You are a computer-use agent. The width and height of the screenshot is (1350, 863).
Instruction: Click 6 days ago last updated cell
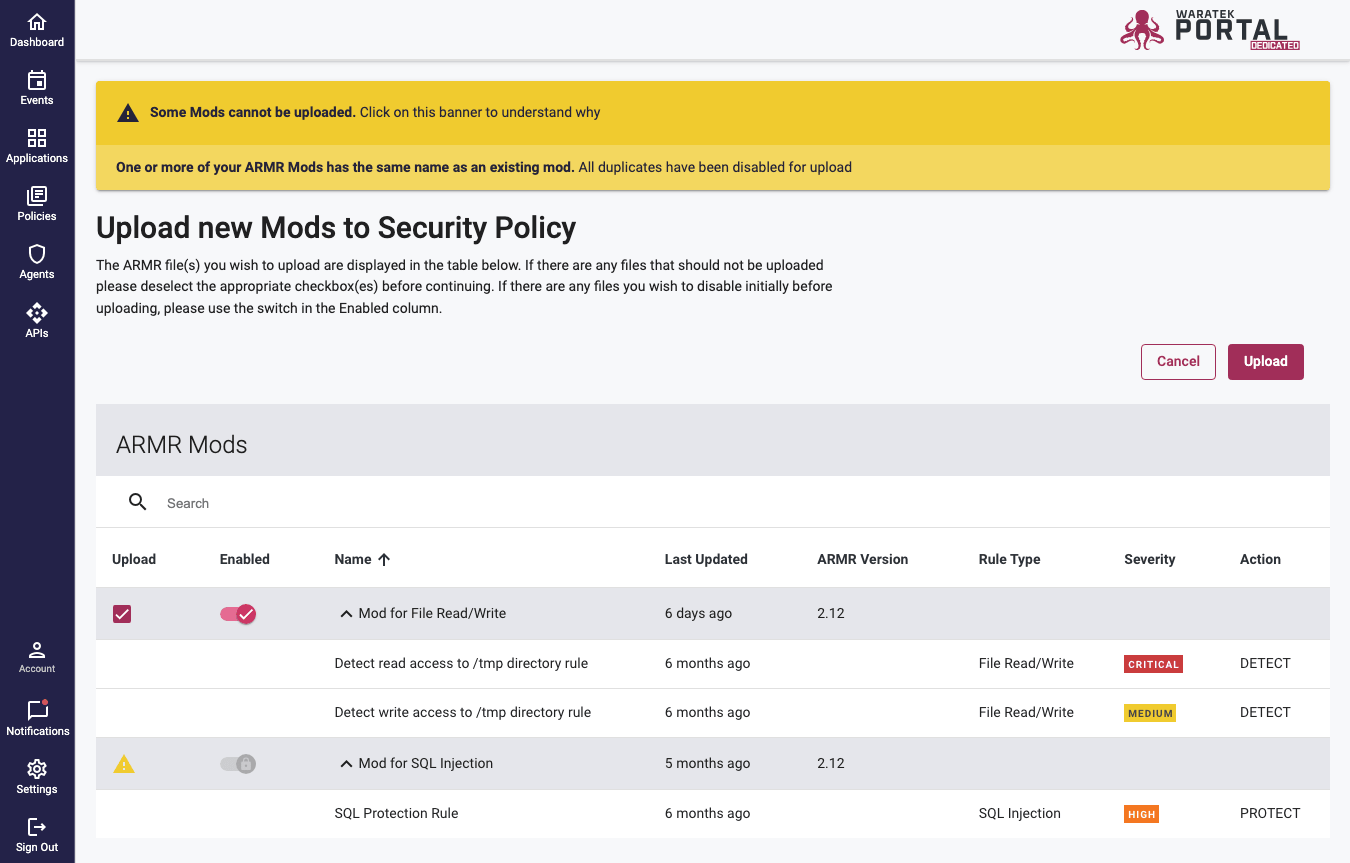pos(698,613)
